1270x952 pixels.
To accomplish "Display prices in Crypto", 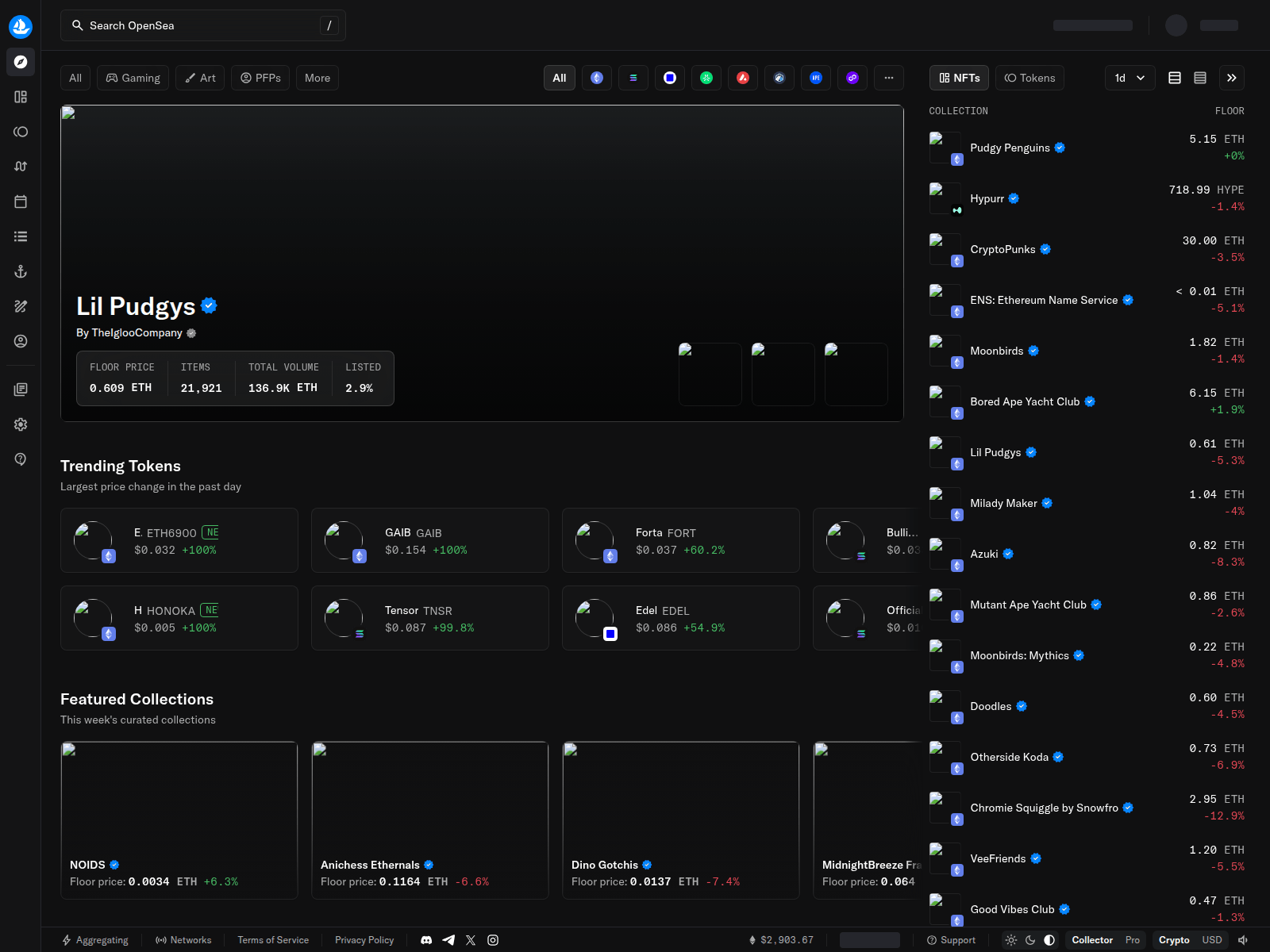I will (x=1174, y=940).
